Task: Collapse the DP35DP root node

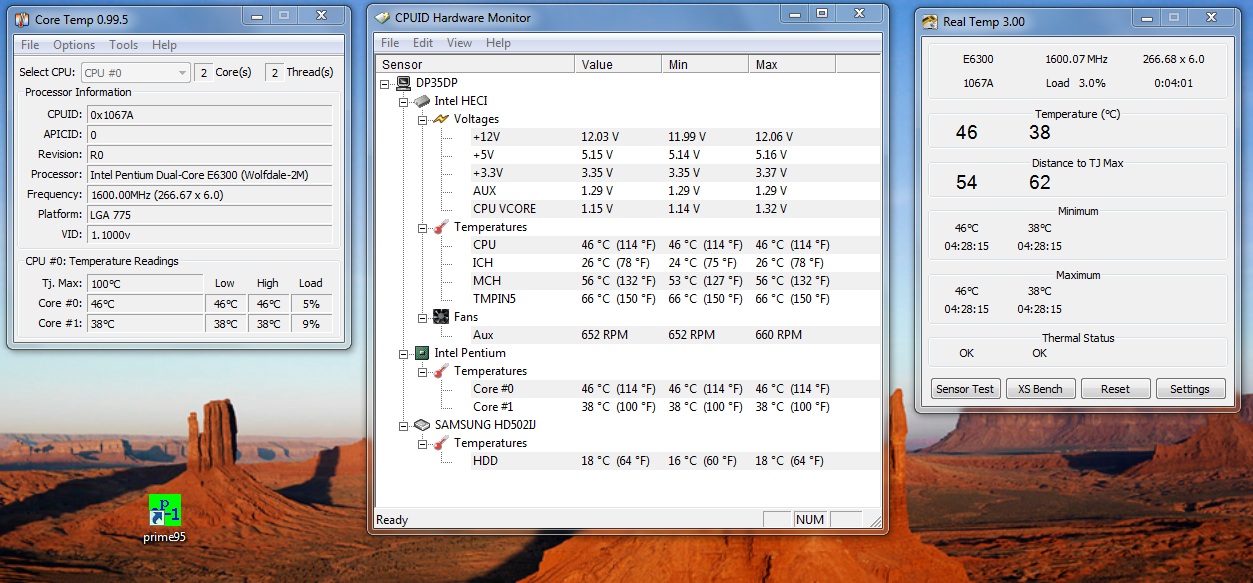Action: [x=386, y=83]
